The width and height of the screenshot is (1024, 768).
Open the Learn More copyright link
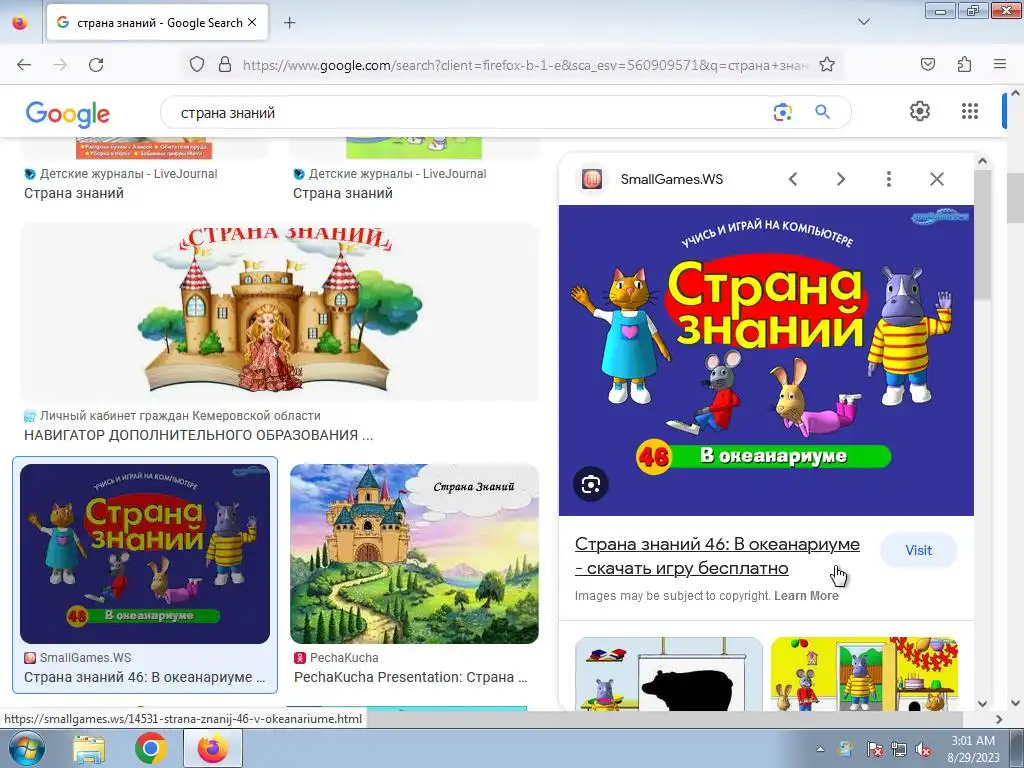coord(806,596)
